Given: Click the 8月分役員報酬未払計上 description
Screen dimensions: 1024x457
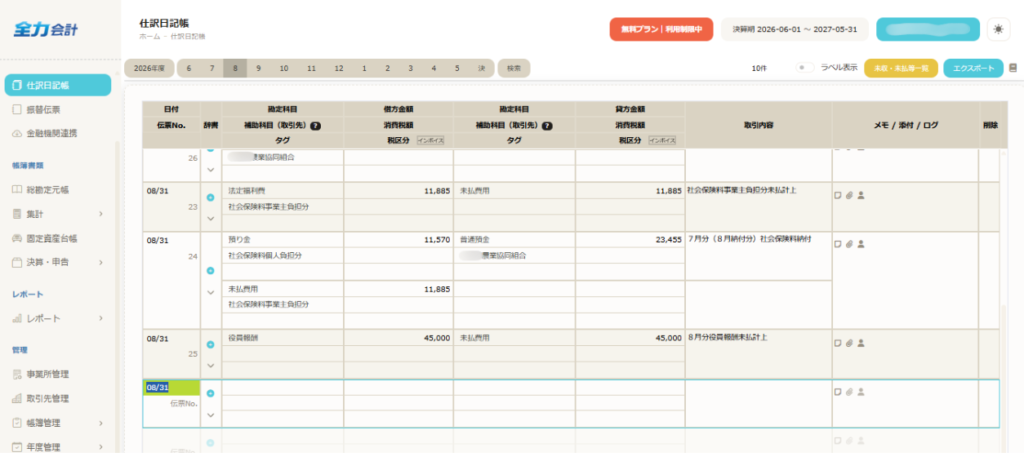Looking at the screenshot, I should (728, 338).
